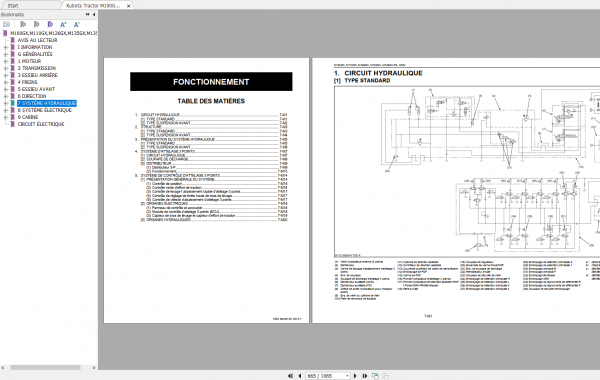Viewport: 600px width, 380px height.
Task: Switch to the Start tab
Action: 13,5
